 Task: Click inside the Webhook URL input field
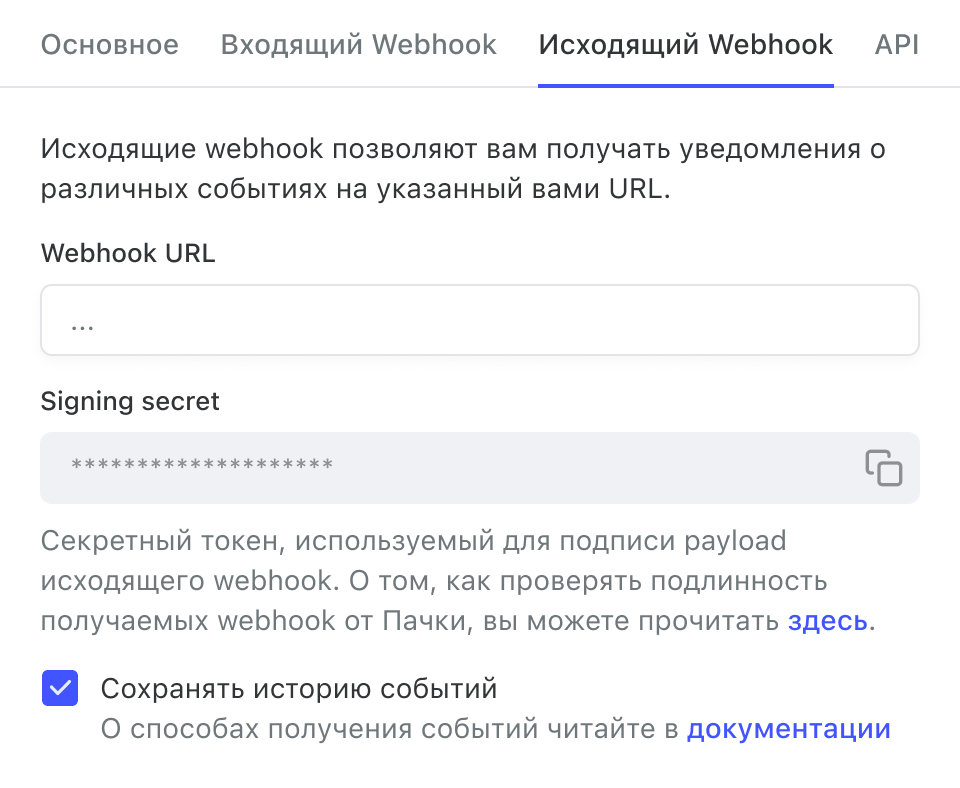pyautogui.click(x=480, y=320)
